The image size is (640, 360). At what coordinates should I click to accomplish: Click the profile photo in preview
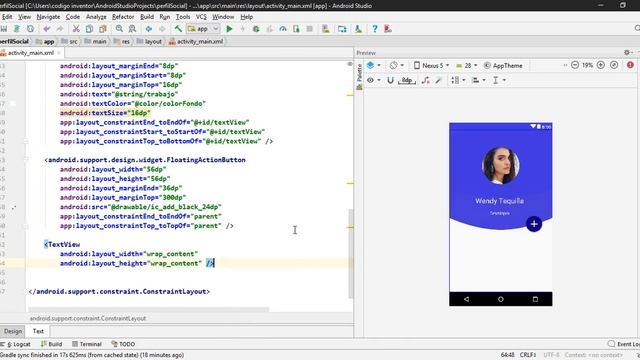(500, 165)
